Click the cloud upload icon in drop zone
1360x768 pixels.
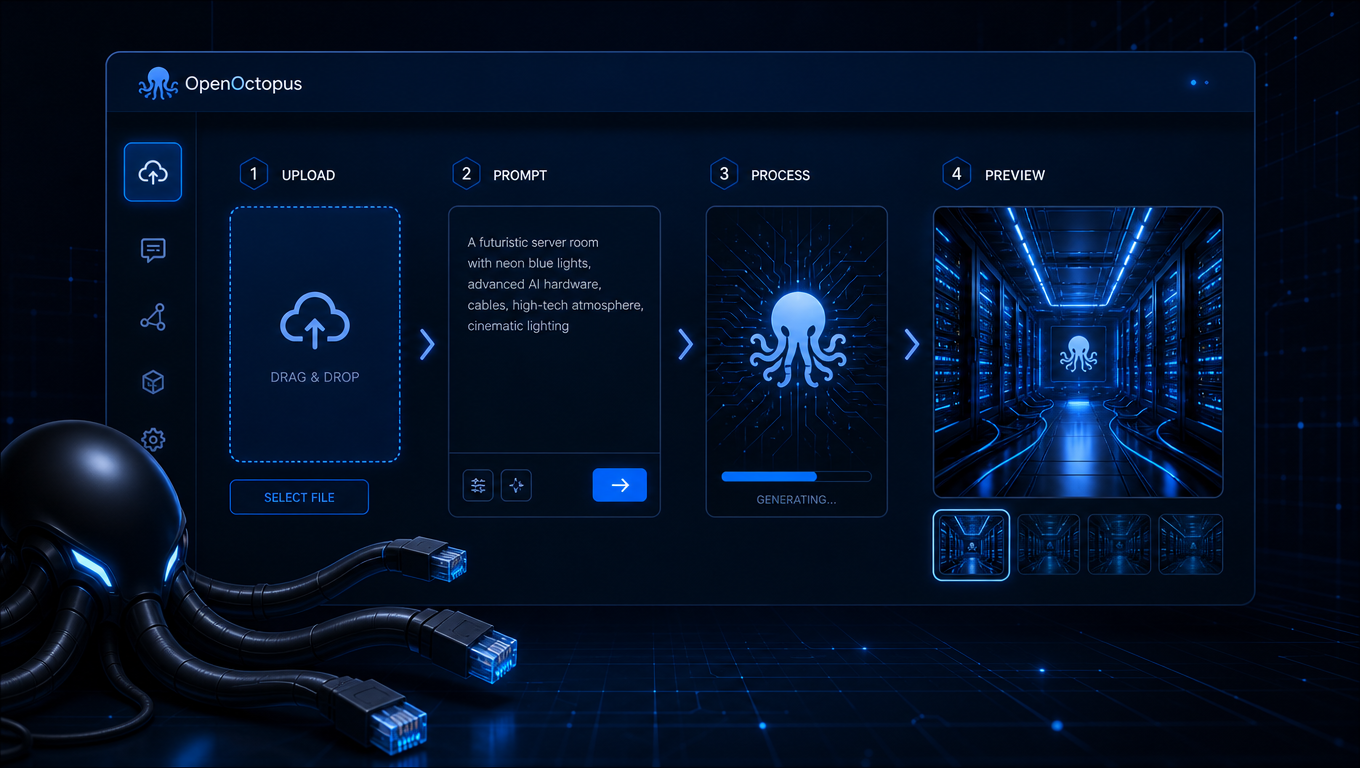(x=314, y=322)
